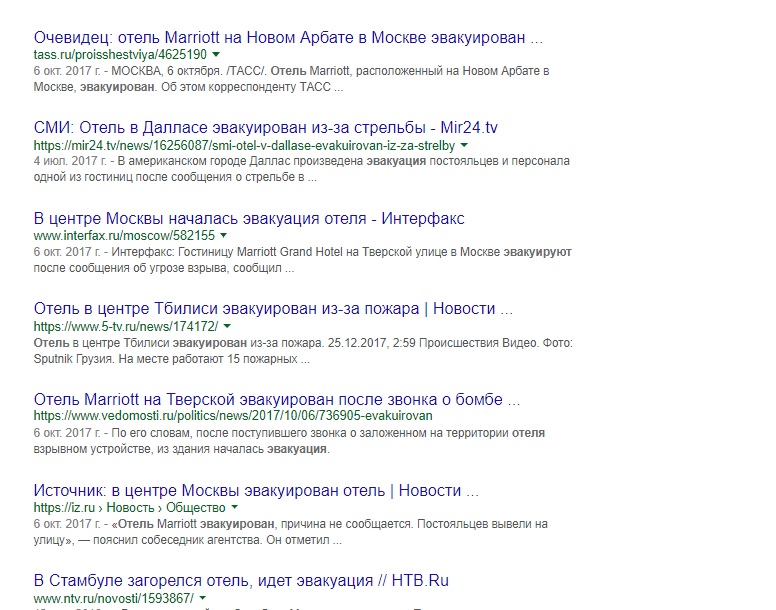Viewport: 776px width, 610px height.
Task: Expand www.interfax.ru URL dropdown arrow
Action: 224,235
